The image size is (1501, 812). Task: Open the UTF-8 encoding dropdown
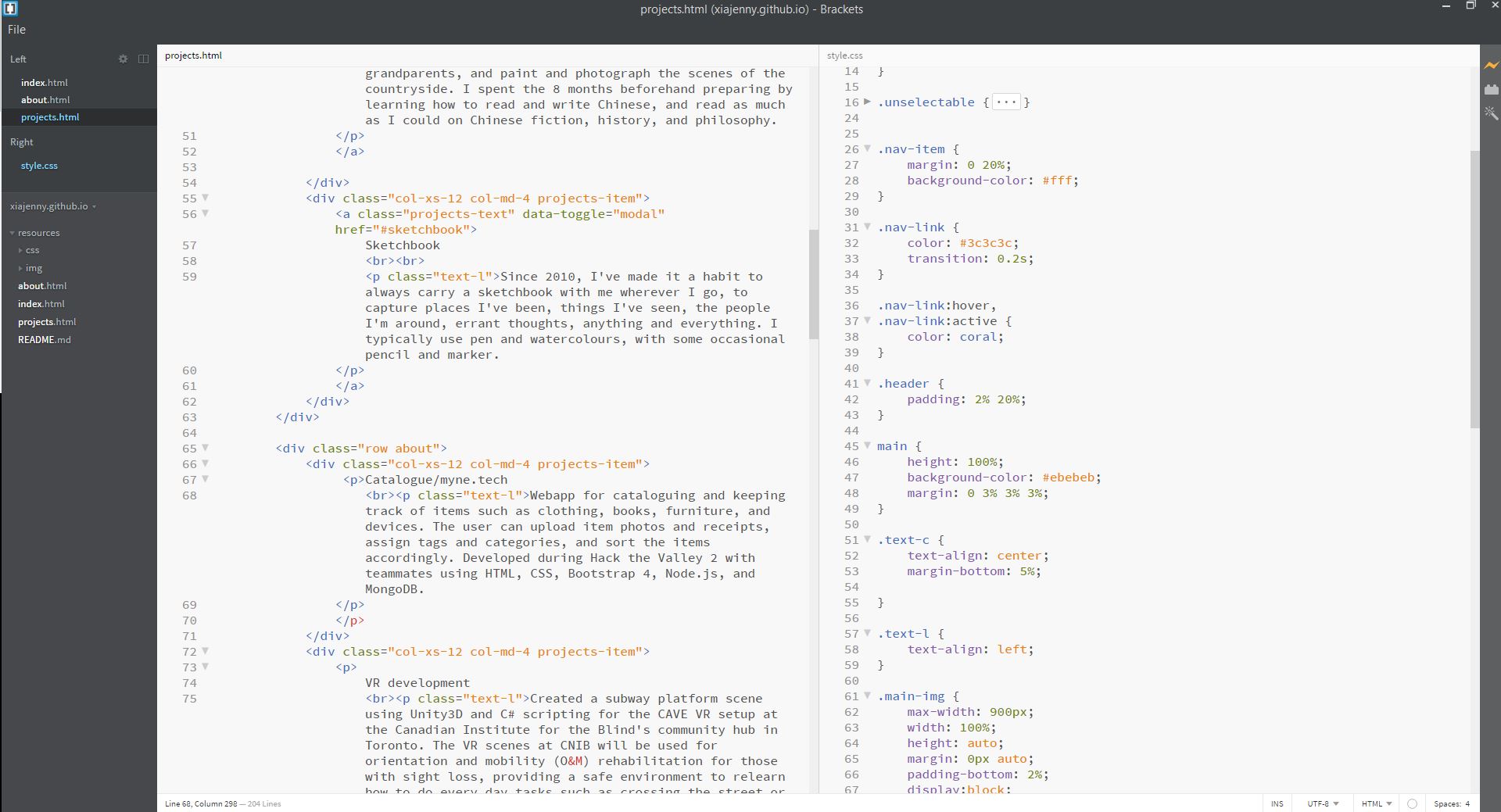click(1323, 803)
